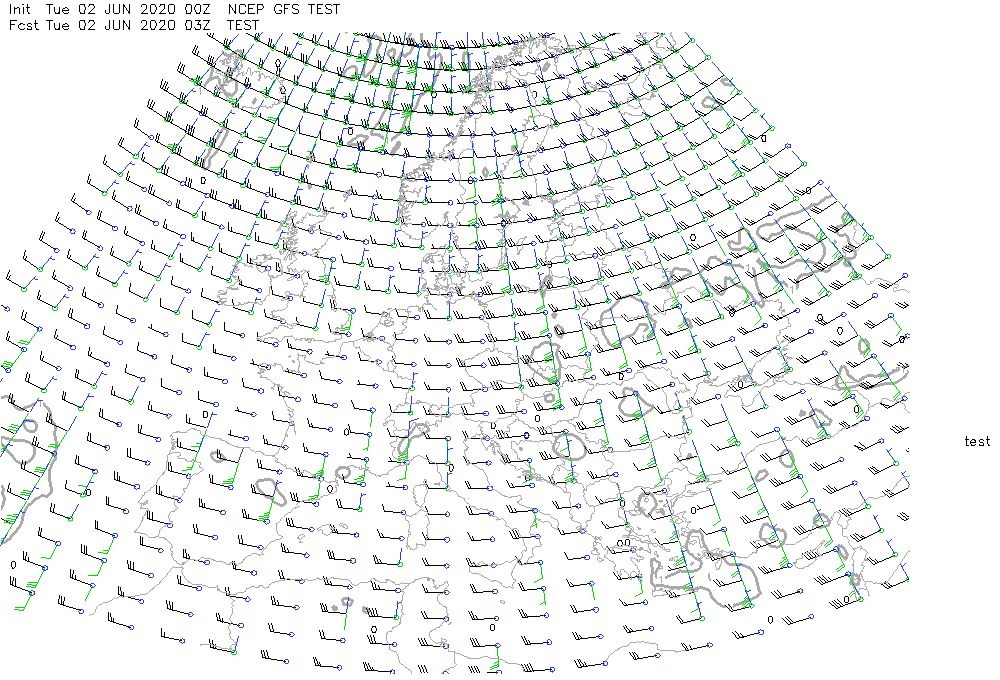
Task: Click the 'test' label beside the map
Action: (977, 441)
